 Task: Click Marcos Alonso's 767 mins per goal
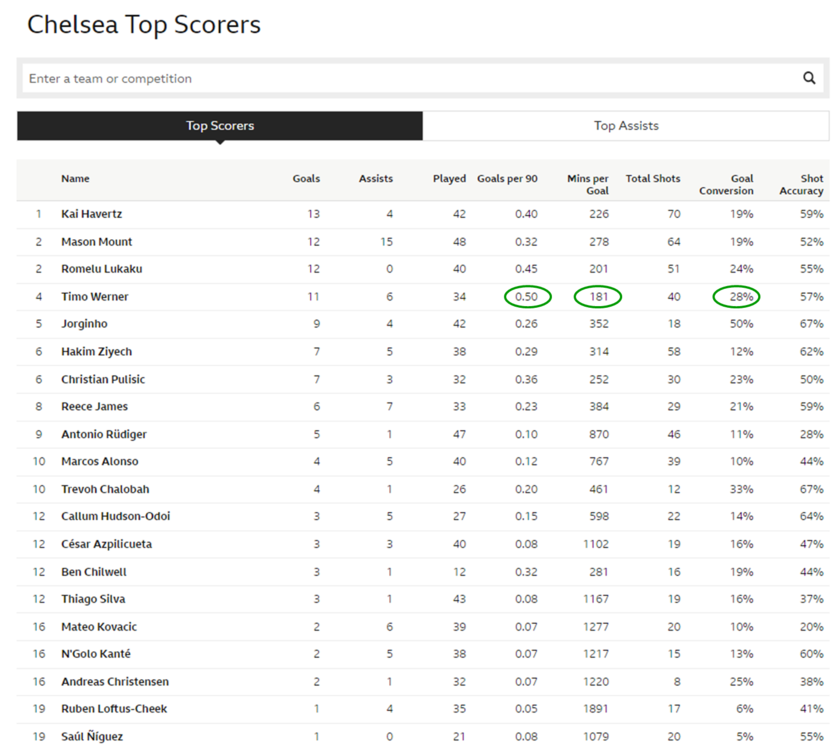599,461
